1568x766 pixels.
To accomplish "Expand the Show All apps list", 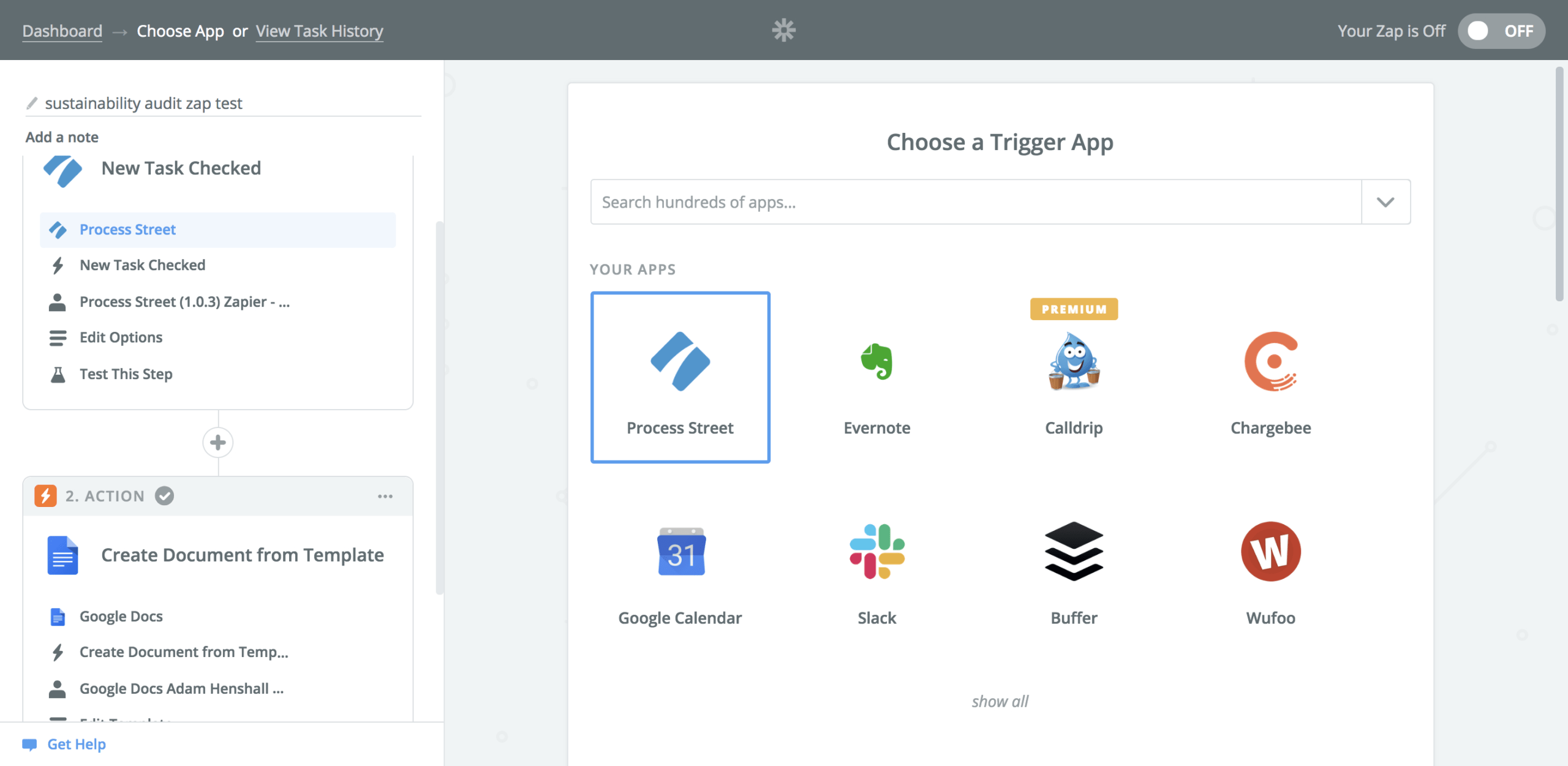I will click(x=1000, y=700).
